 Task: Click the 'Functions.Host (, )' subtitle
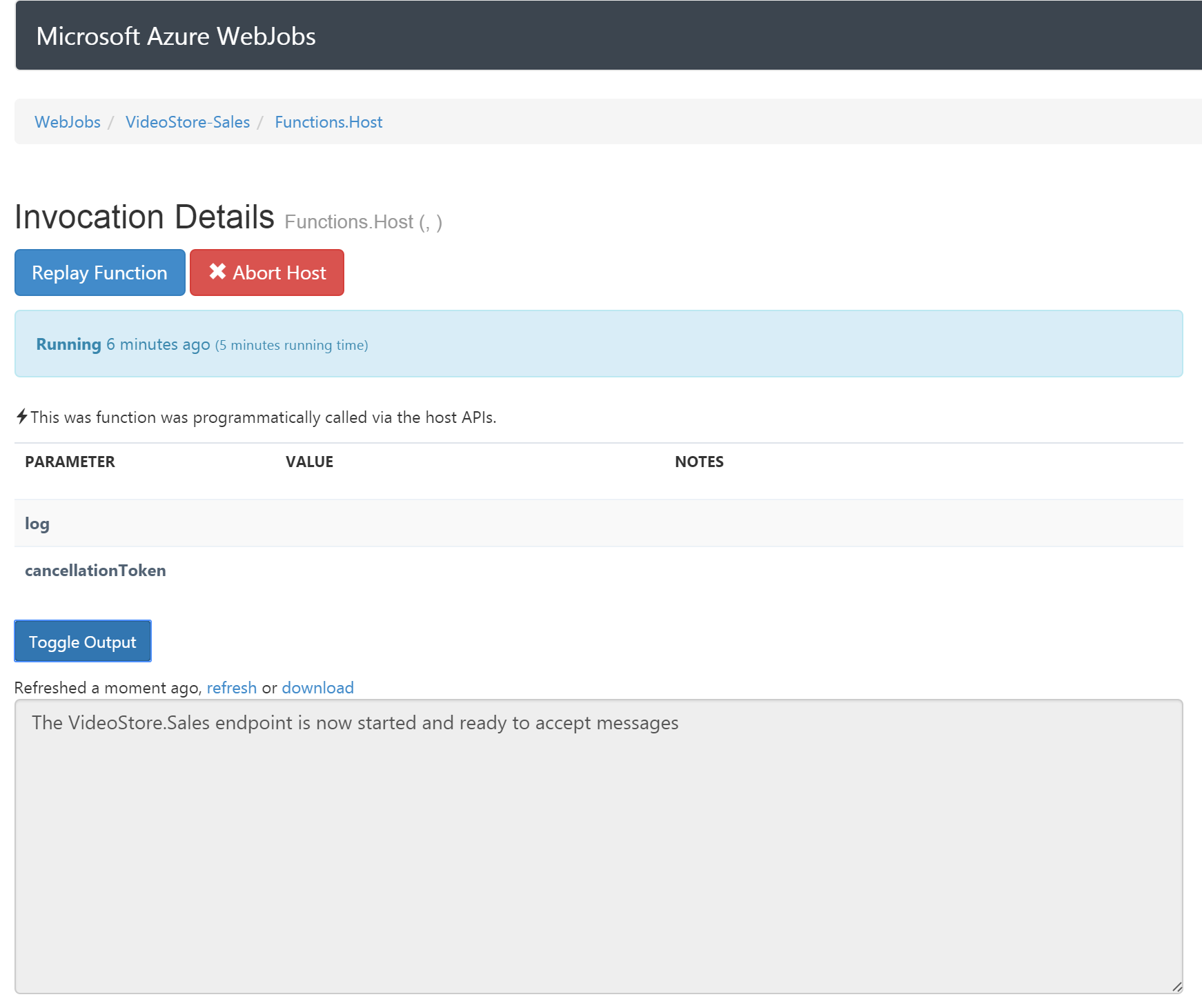(x=364, y=222)
